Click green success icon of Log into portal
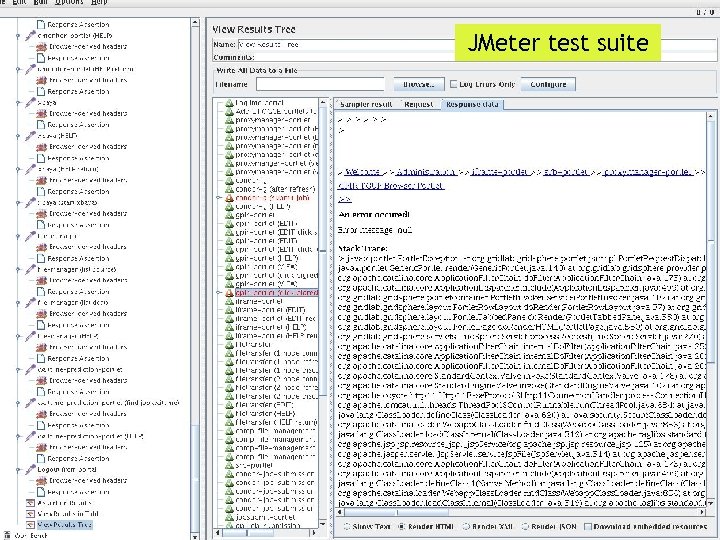Screen dimensions: 720x540 pyautogui.click(x=230, y=103)
